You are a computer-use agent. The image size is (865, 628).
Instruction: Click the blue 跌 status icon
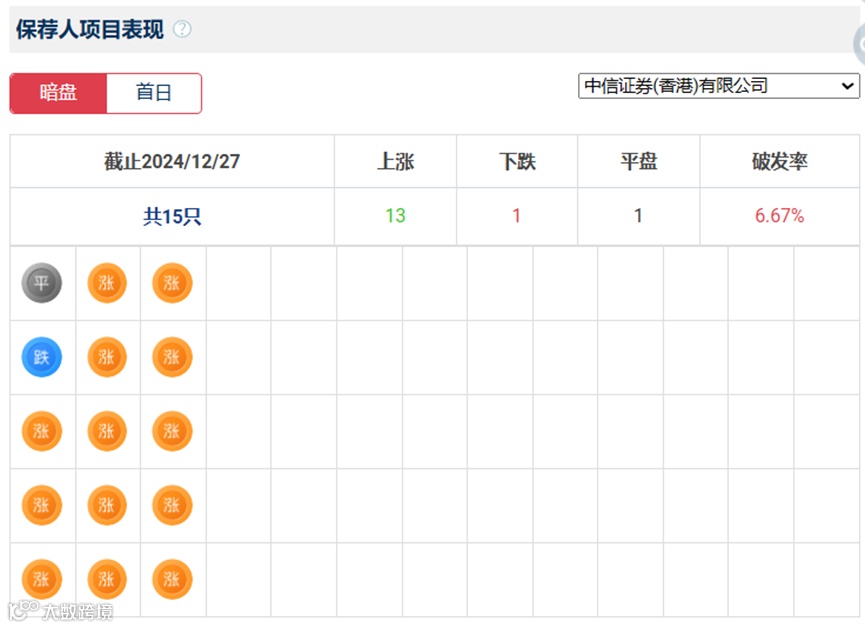41,357
